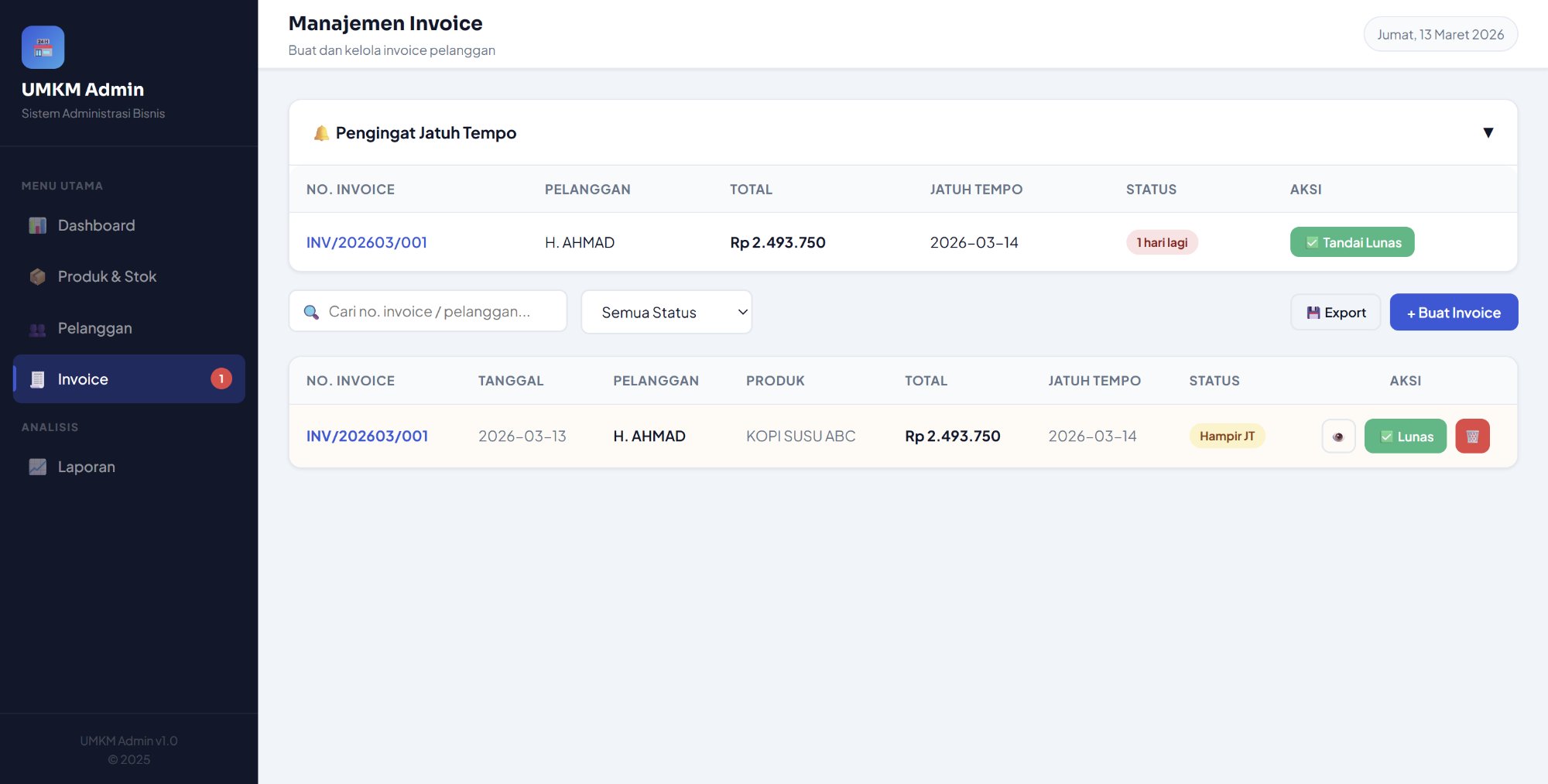The width and height of the screenshot is (1548, 784).
Task: Click the + Buat Invoice button
Action: tap(1453, 312)
